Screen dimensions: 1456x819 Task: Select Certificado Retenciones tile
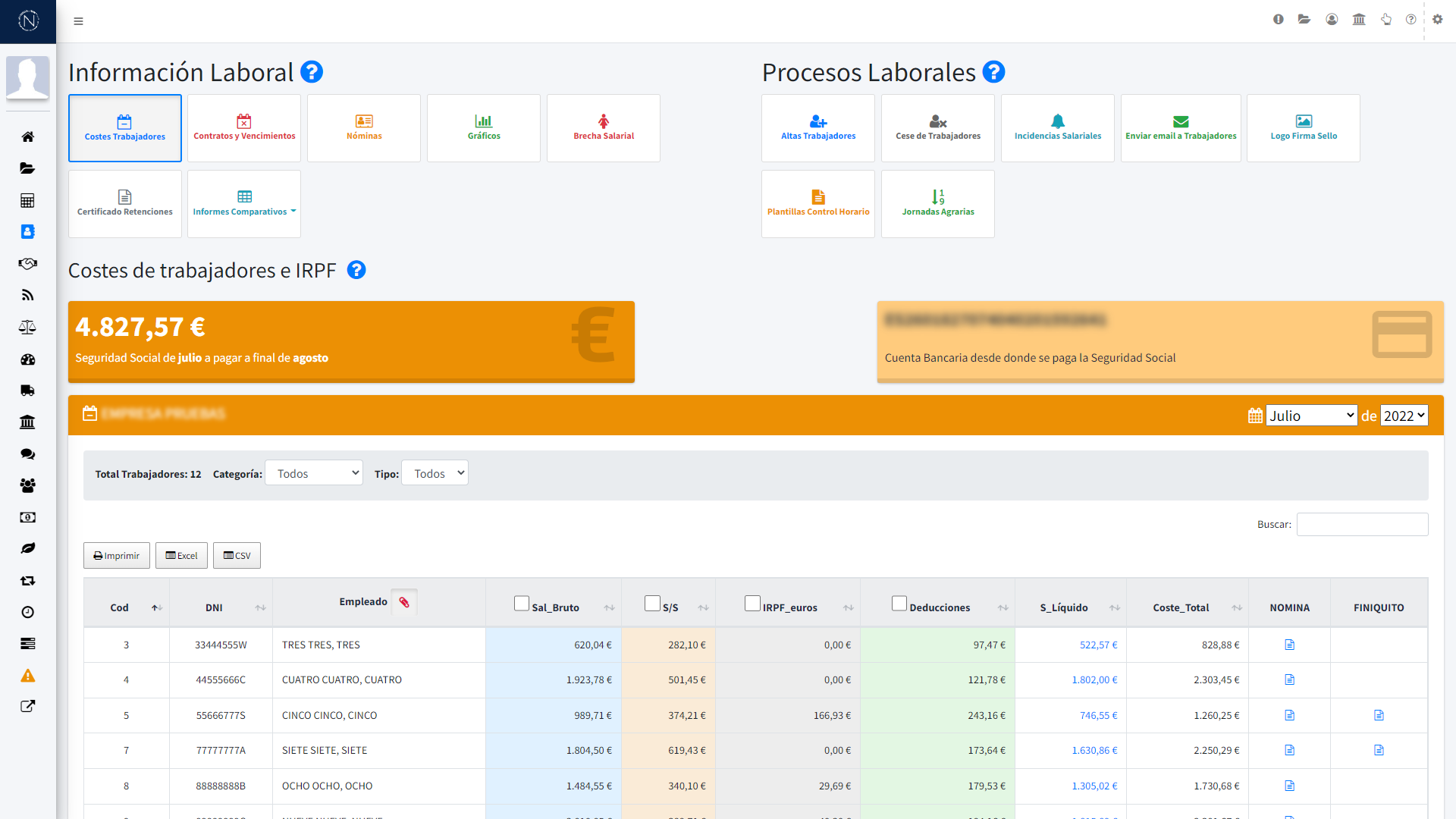125,203
